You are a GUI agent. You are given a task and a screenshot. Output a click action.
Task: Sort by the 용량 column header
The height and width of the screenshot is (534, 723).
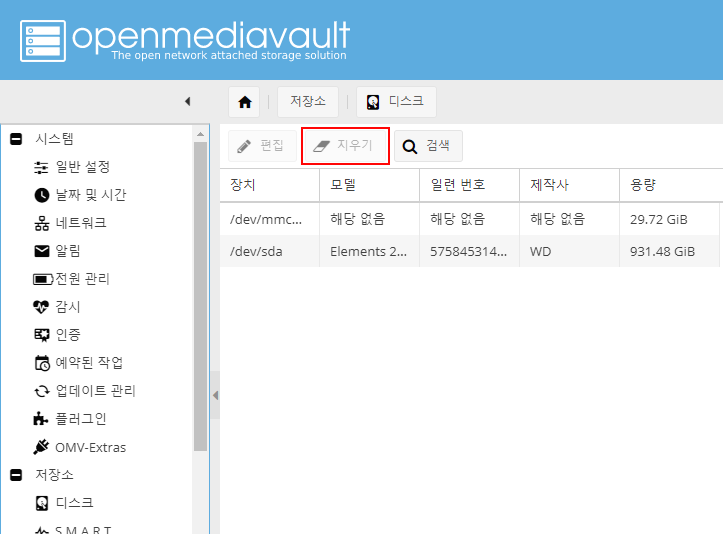[671, 185]
